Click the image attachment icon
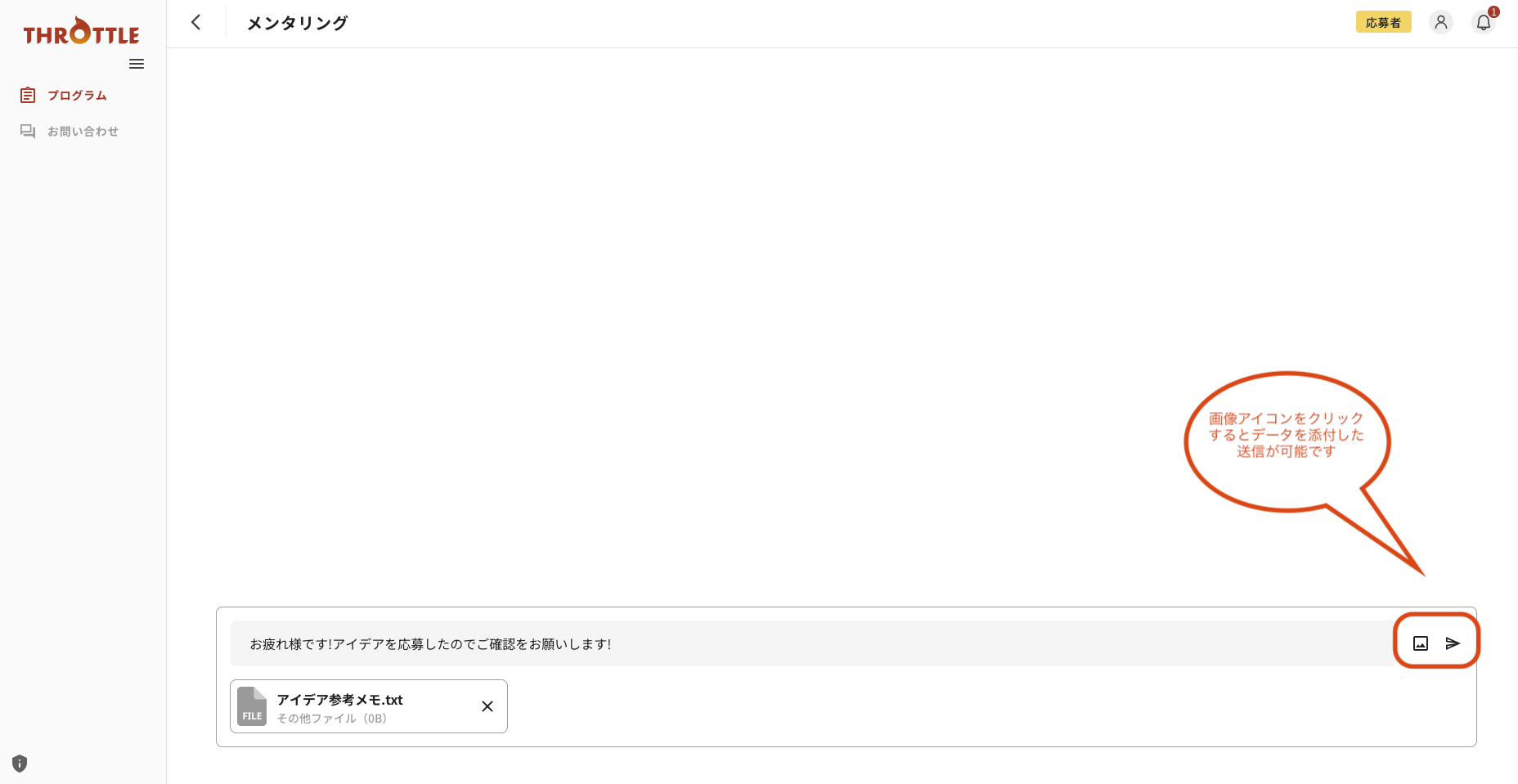Screen dimensions: 1518x784 click(x=1421, y=643)
